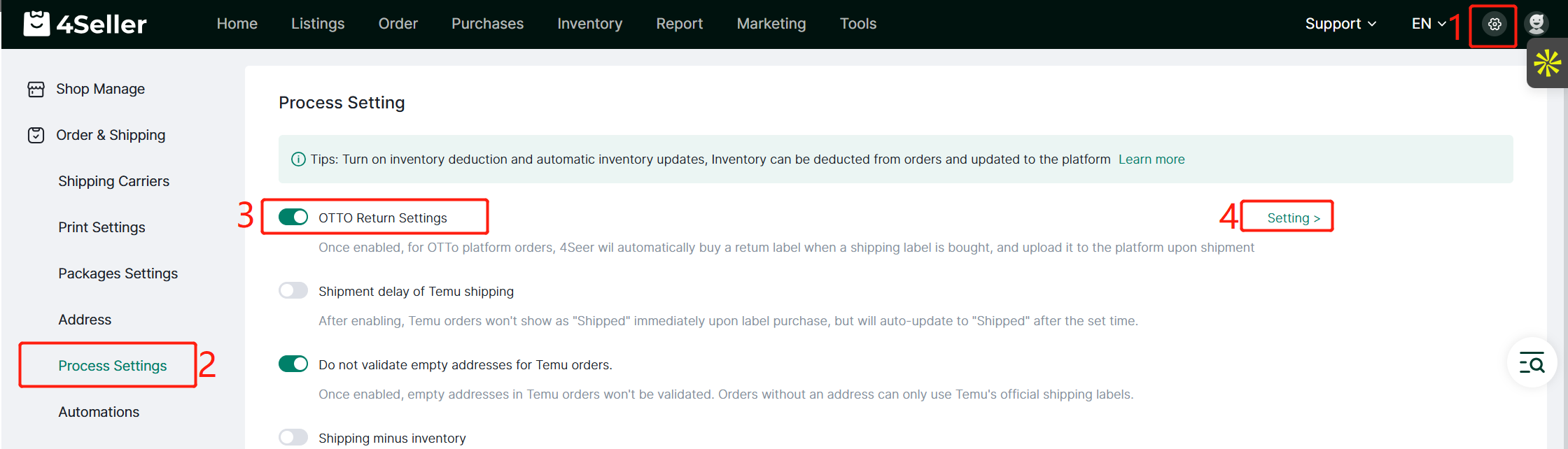
Task: Click the Shop Manage store icon
Action: 36,90
